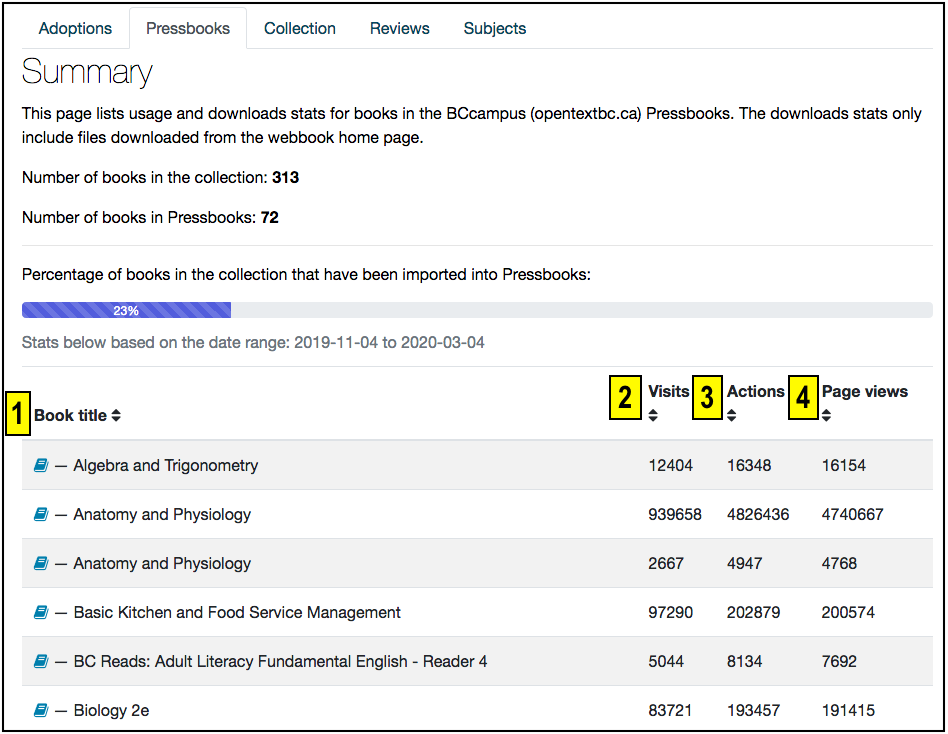
Task: Click book icon for Biology 2e
Action: [41, 710]
